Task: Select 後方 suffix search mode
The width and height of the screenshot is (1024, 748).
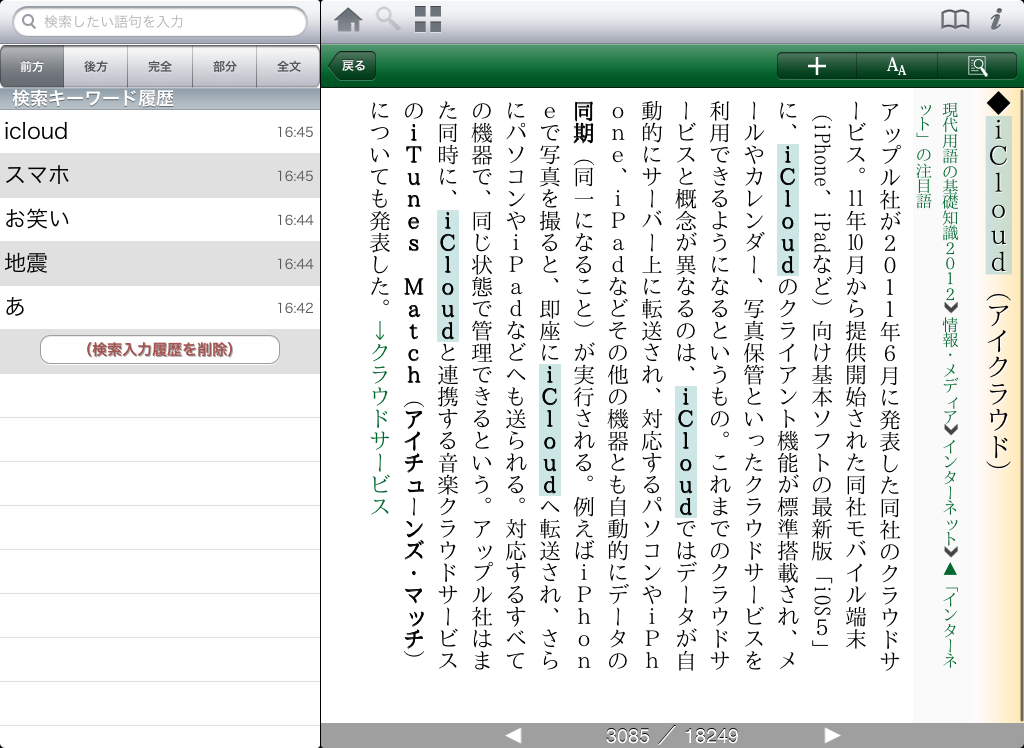Action: (96, 67)
